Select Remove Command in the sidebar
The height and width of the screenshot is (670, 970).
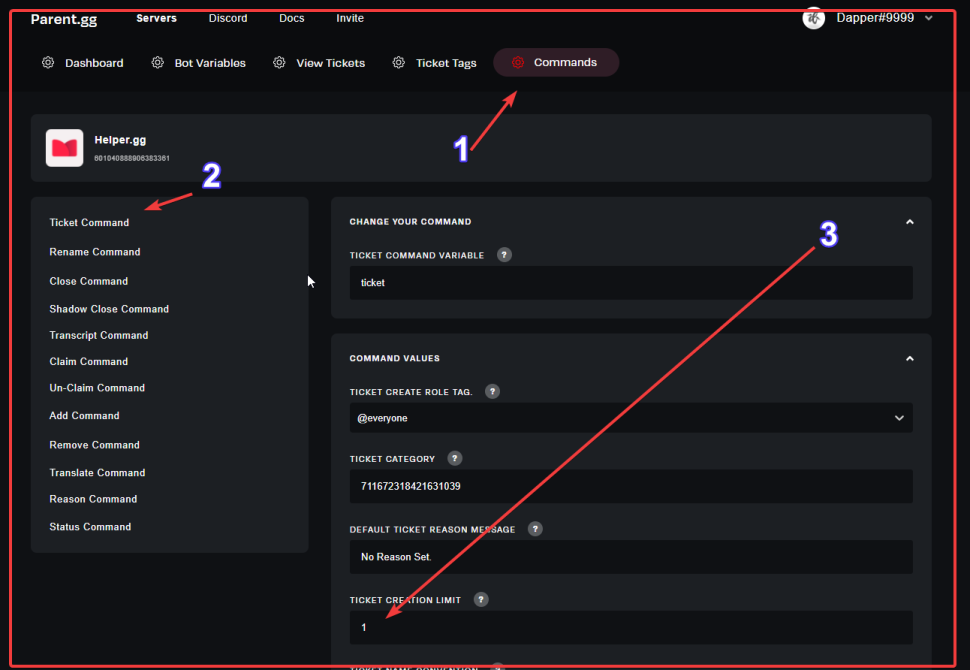click(x=95, y=445)
